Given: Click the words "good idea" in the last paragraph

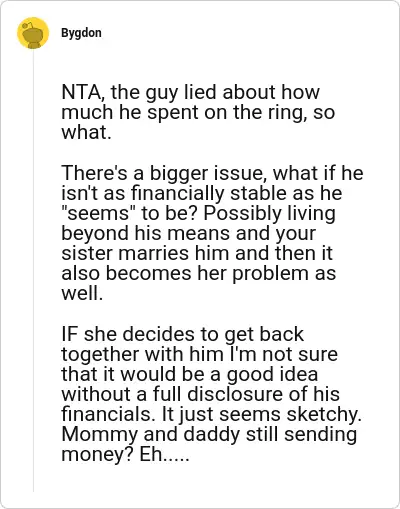Looking at the screenshot, I should click(x=272, y=374).
